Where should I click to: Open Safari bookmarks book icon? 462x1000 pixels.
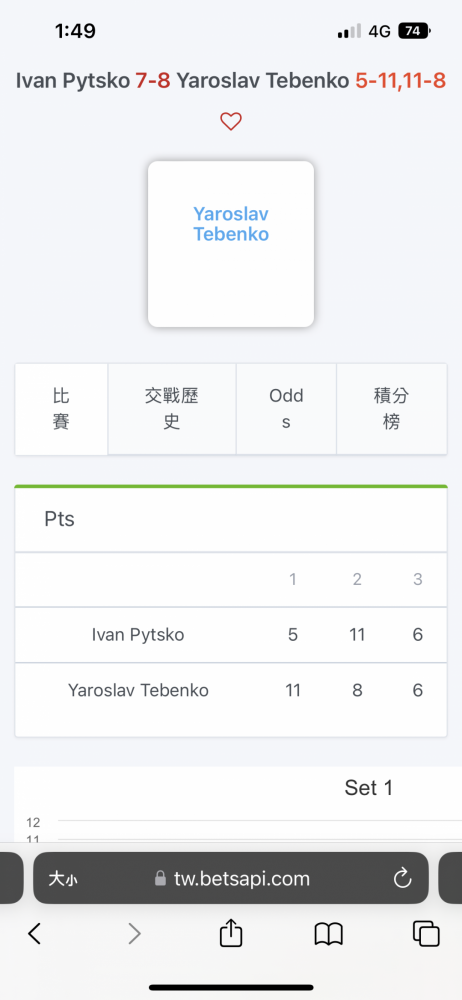(329, 934)
